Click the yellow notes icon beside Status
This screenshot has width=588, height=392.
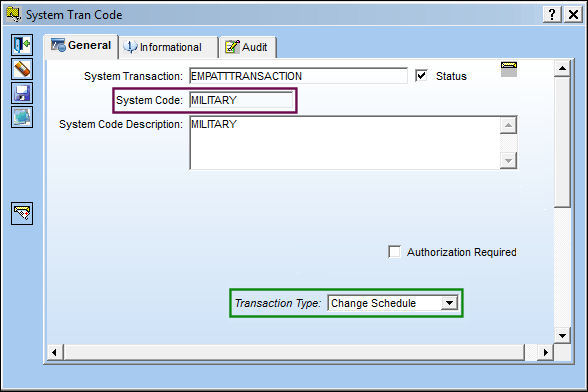[509, 69]
